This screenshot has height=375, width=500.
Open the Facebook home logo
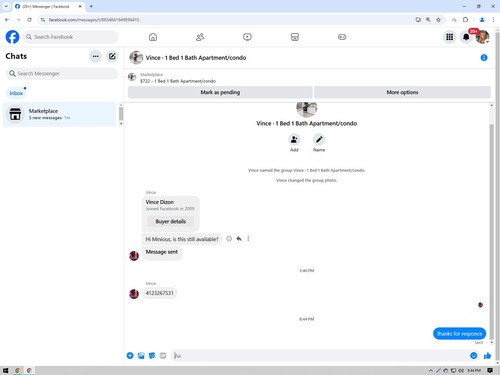[12, 37]
